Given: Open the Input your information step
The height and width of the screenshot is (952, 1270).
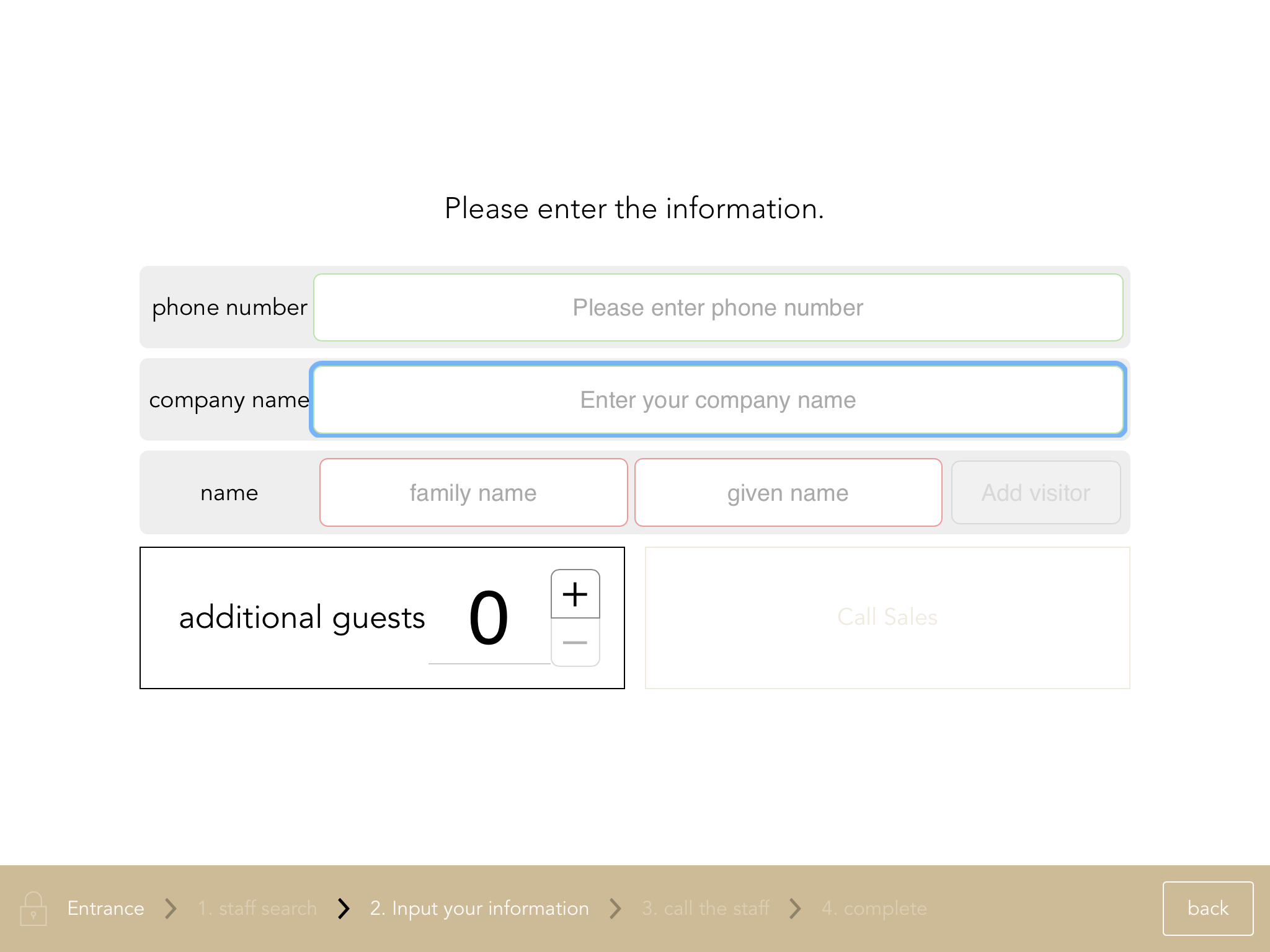Looking at the screenshot, I should pyautogui.click(x=479, y=908).
